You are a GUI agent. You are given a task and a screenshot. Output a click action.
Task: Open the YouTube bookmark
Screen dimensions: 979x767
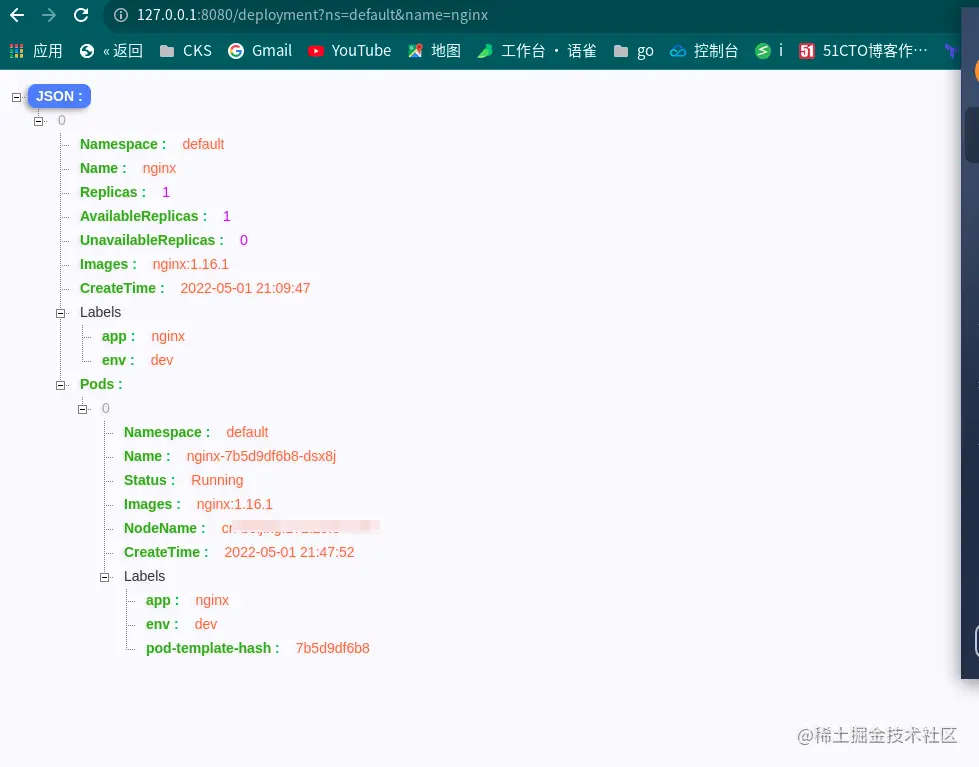pyautogui.click(x=350, y=51)
